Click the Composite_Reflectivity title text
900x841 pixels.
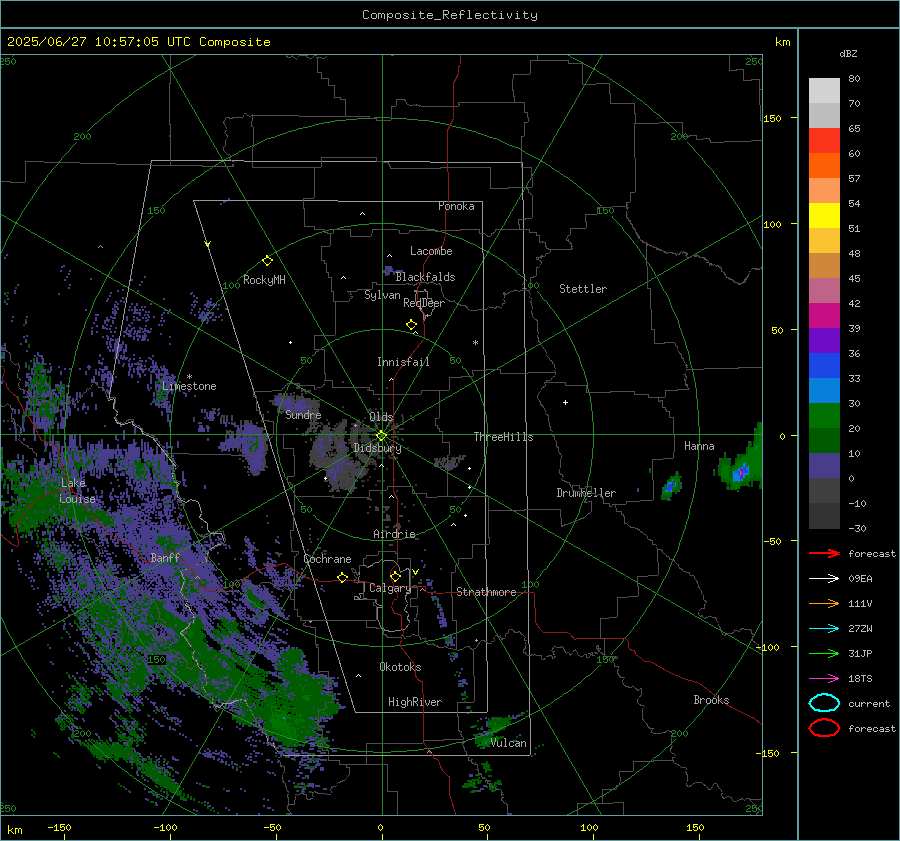450,15
